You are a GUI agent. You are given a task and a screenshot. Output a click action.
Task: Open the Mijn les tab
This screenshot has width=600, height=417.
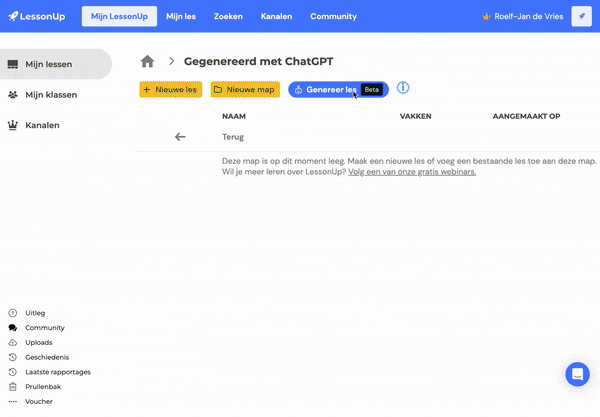click(181, 16)
